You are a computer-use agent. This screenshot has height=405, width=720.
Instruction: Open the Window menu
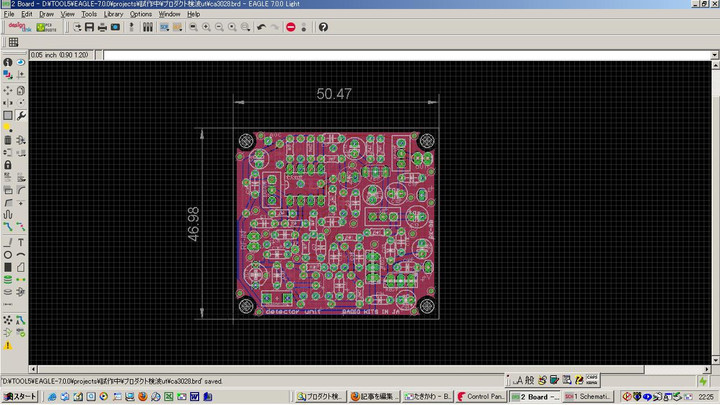tap(170, 15)
